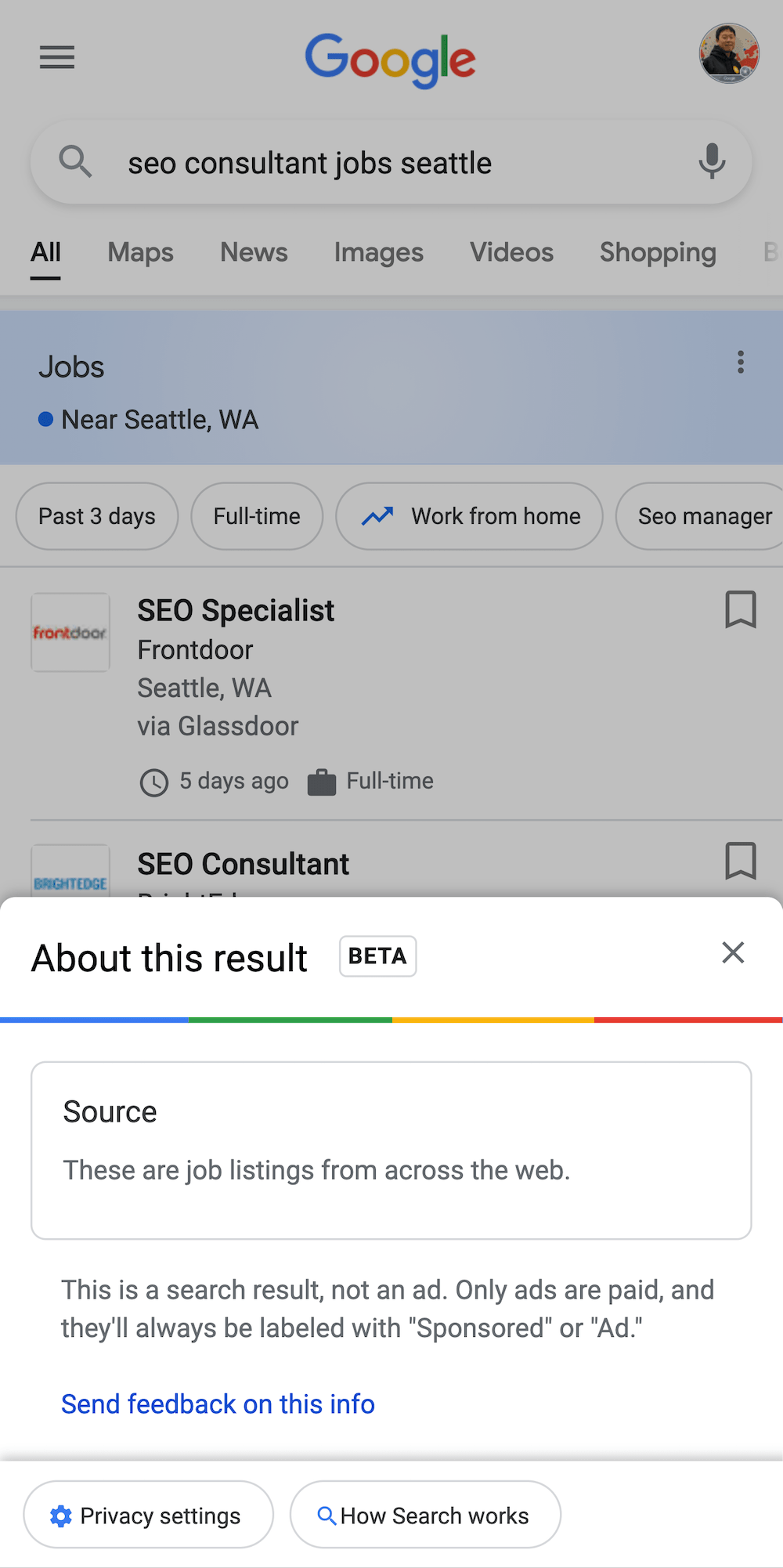Choose the Seo manager chip

click(x=699, y=516)
